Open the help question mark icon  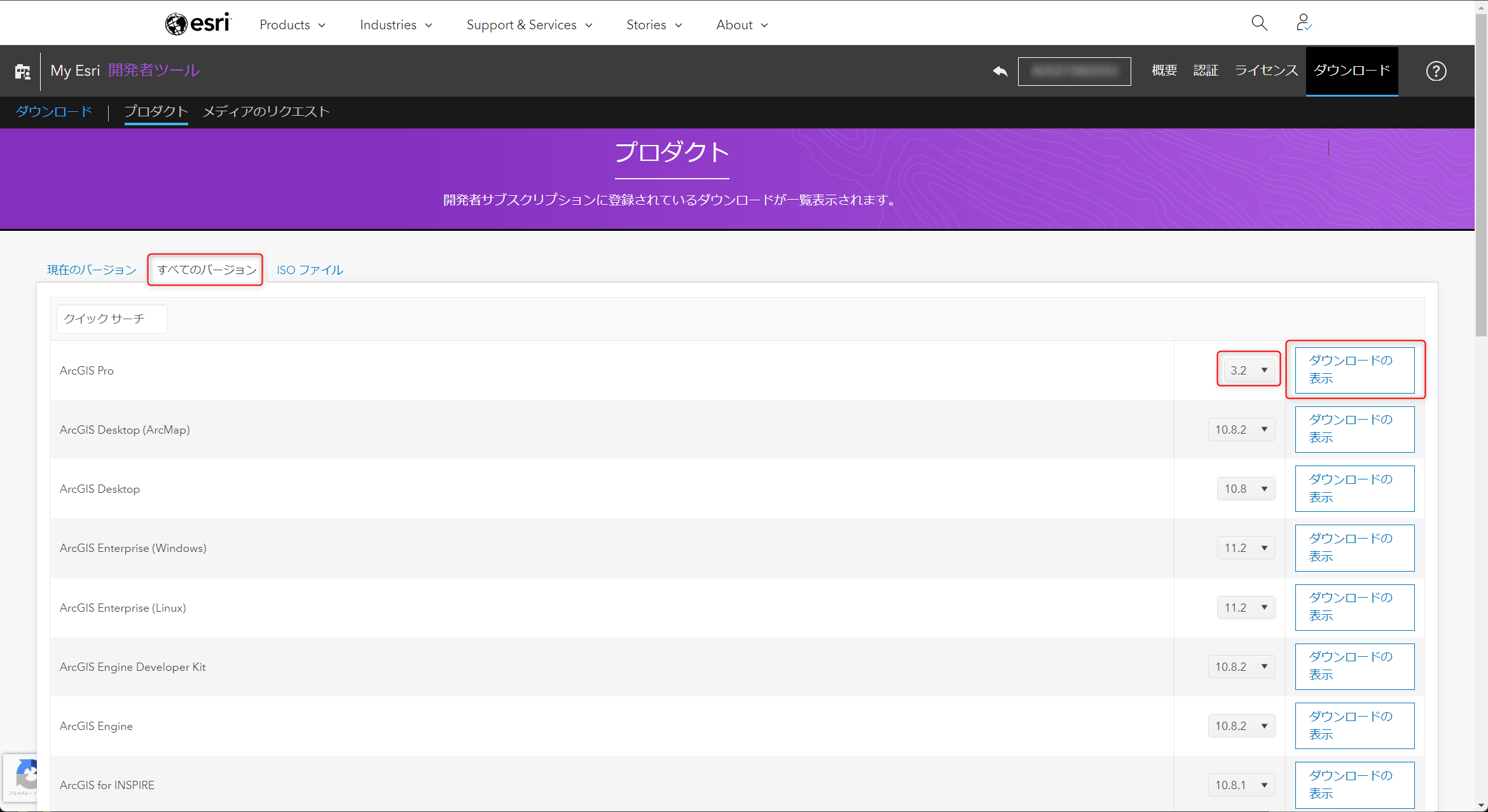[x=1436, y=71]
